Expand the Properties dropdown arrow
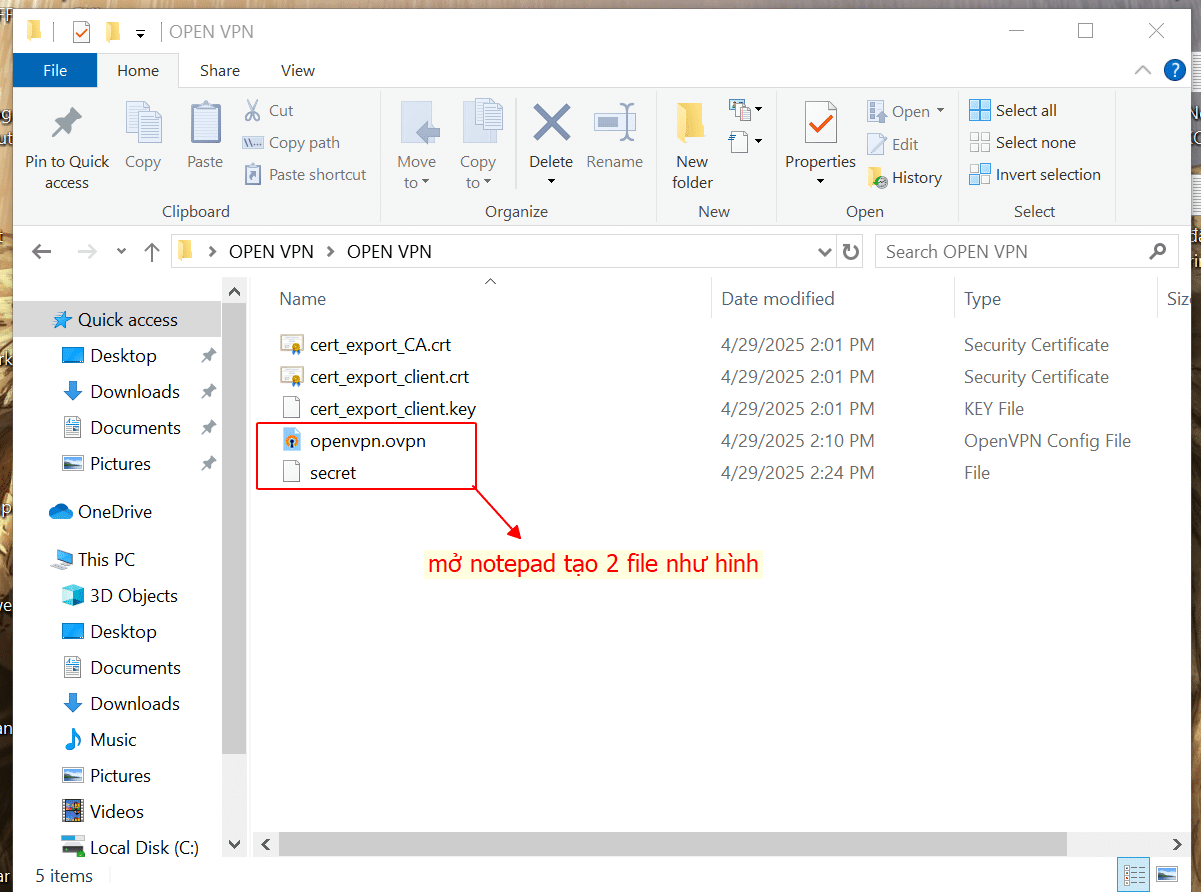The image size is (1201, 892). 821,181
